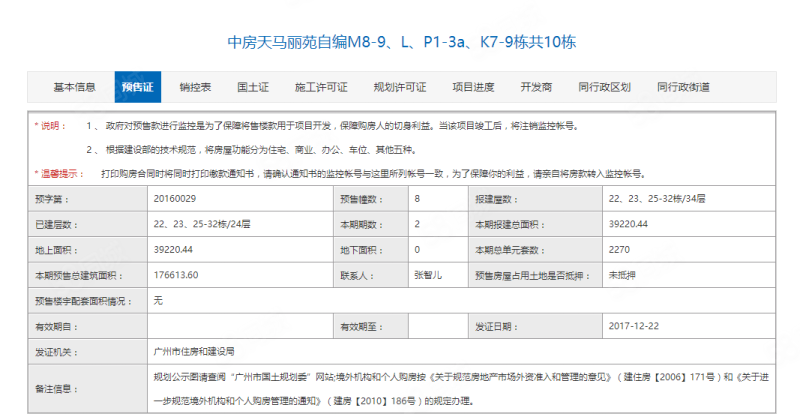Select issue date 2017-12-22
Screen dimensions: 800x414
click(634, 326)
